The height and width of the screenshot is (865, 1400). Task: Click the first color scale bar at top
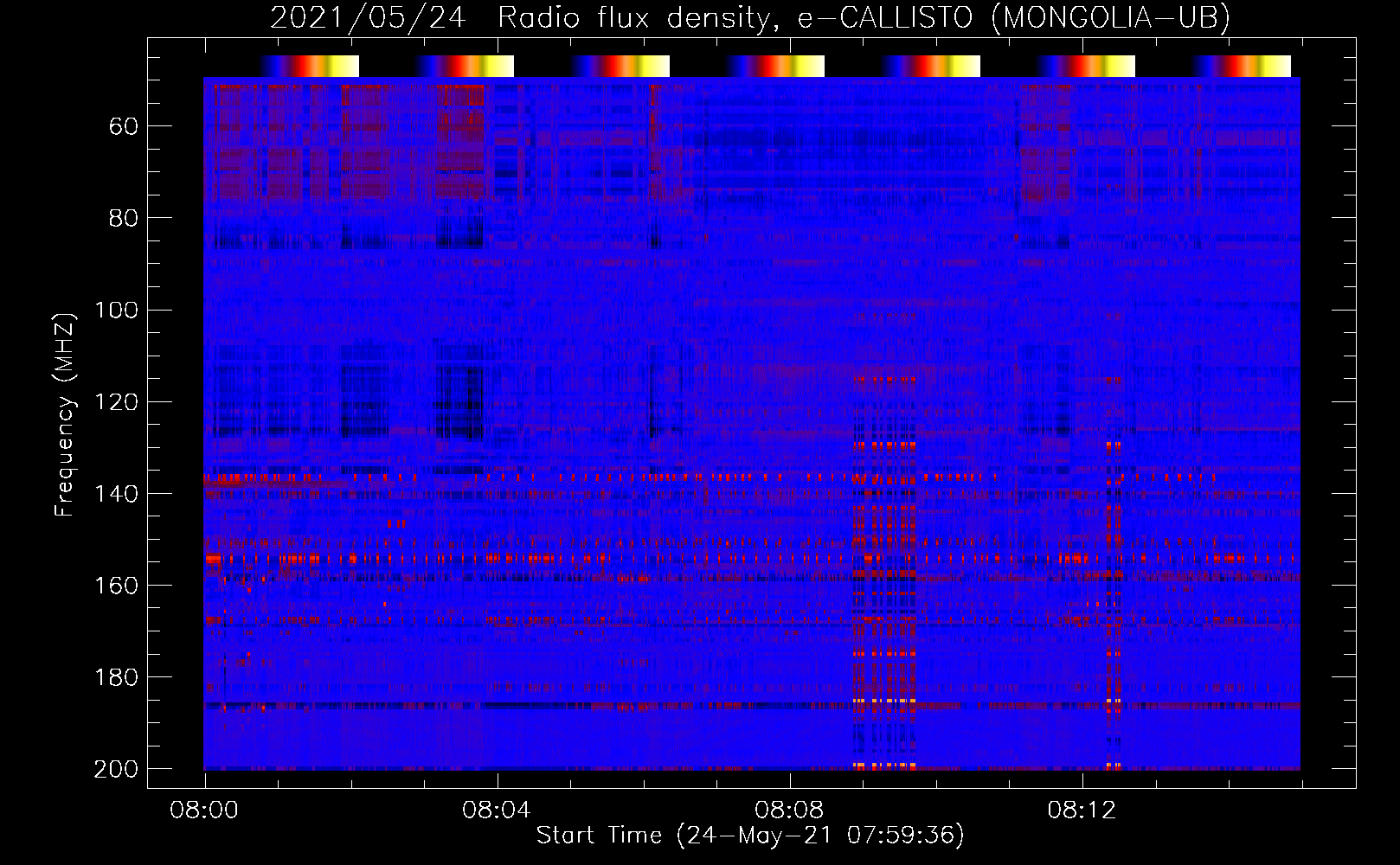tap(309, 66)
